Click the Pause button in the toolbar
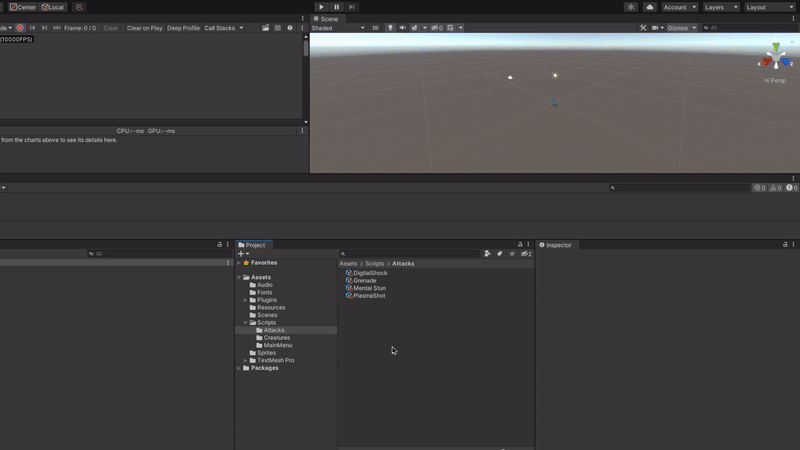 click(x=336, y=7)
